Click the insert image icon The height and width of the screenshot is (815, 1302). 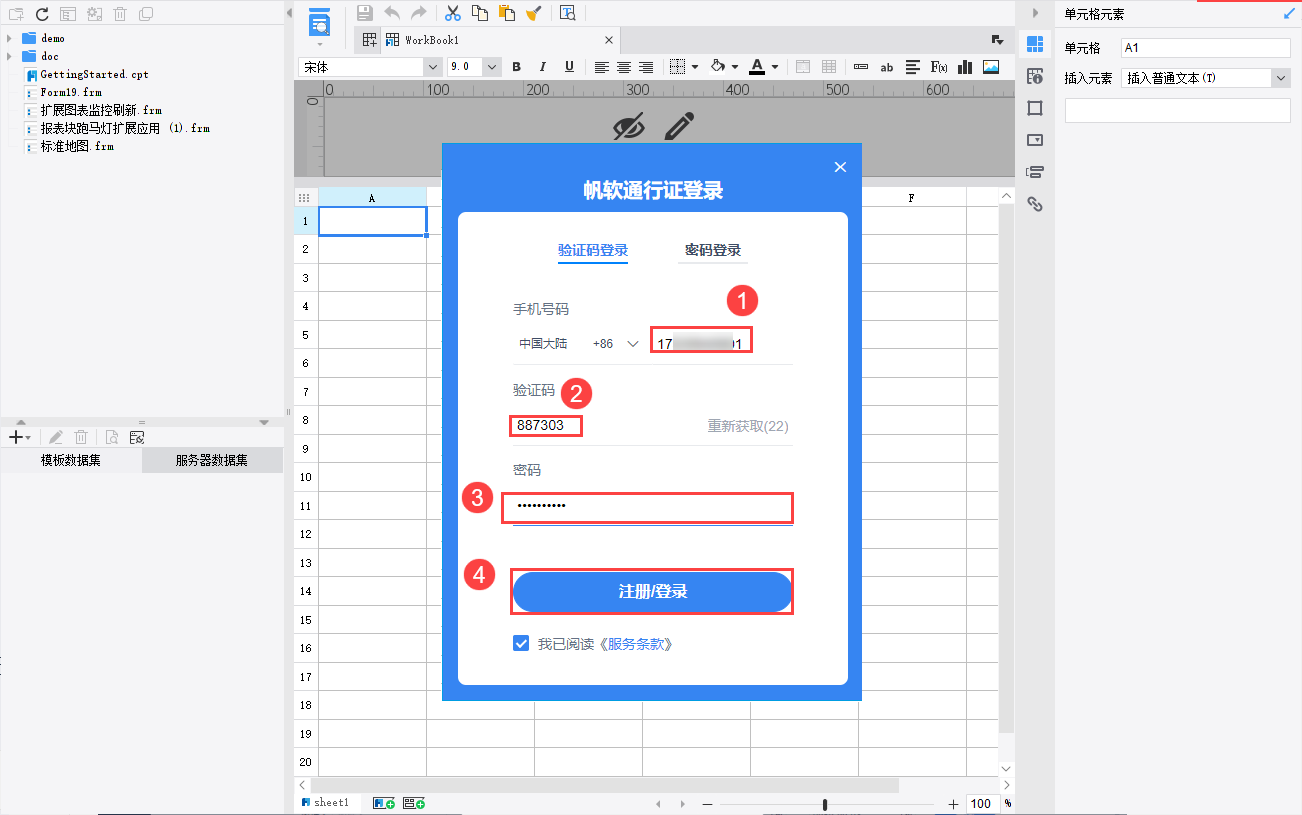click(x=991, y=67)
